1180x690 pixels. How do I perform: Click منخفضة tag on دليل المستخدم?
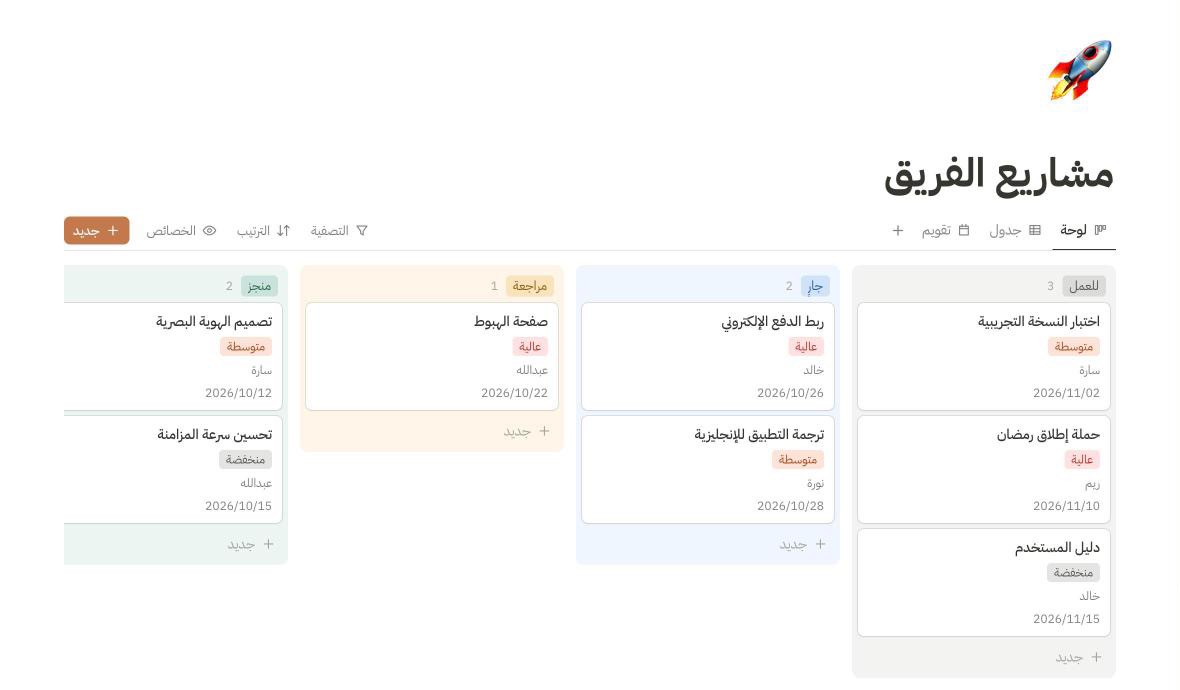click(1073, 572)
